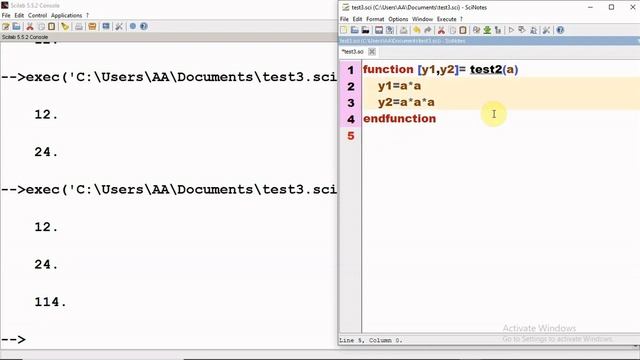Launch Xcos from the console toolbar

pos(106,27)
